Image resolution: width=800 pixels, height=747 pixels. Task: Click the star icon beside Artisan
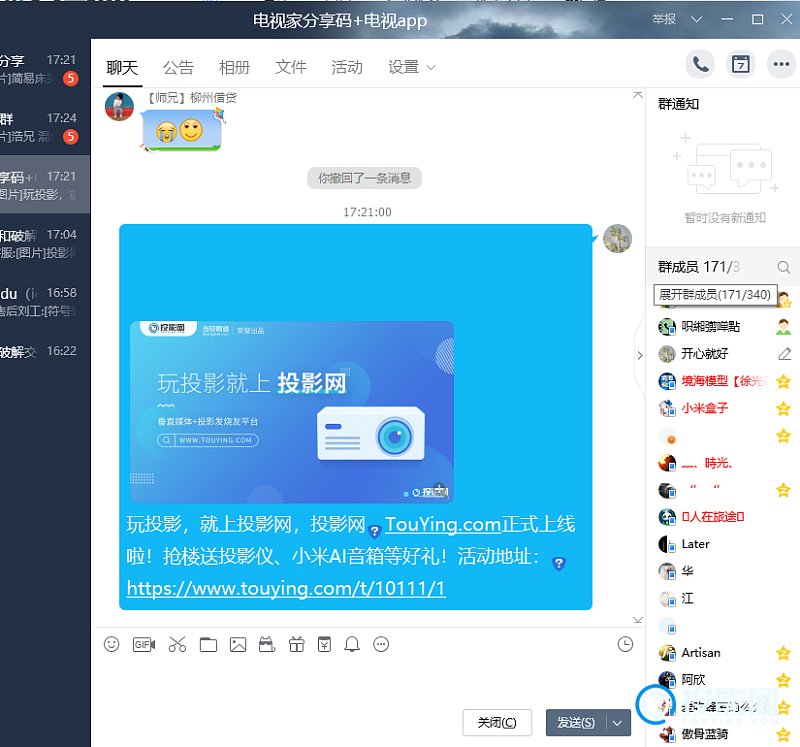point(783,653)
